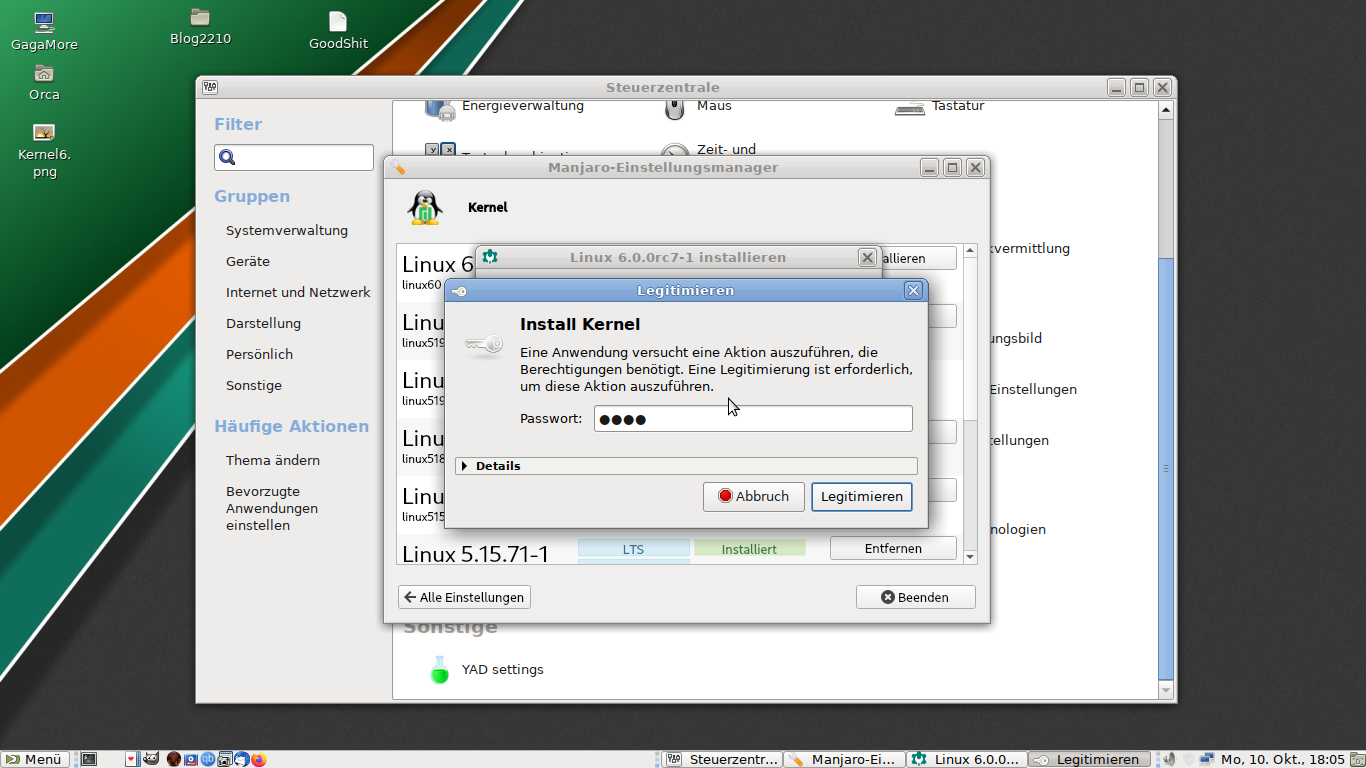Click Thema ändern action
The image size is (1366, 768).
coord(273,460)
